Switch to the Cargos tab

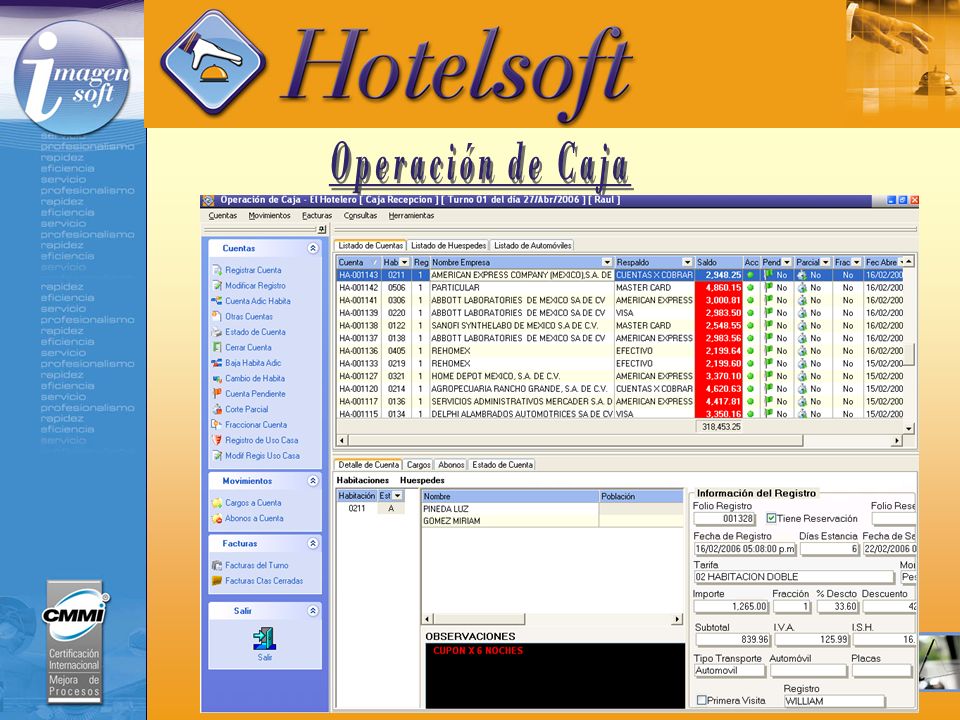419,465
